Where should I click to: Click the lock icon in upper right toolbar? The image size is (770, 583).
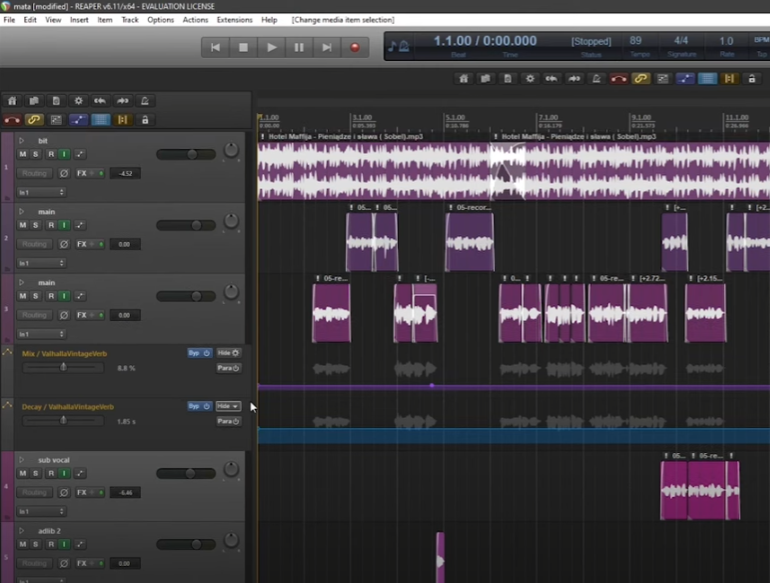752,79
